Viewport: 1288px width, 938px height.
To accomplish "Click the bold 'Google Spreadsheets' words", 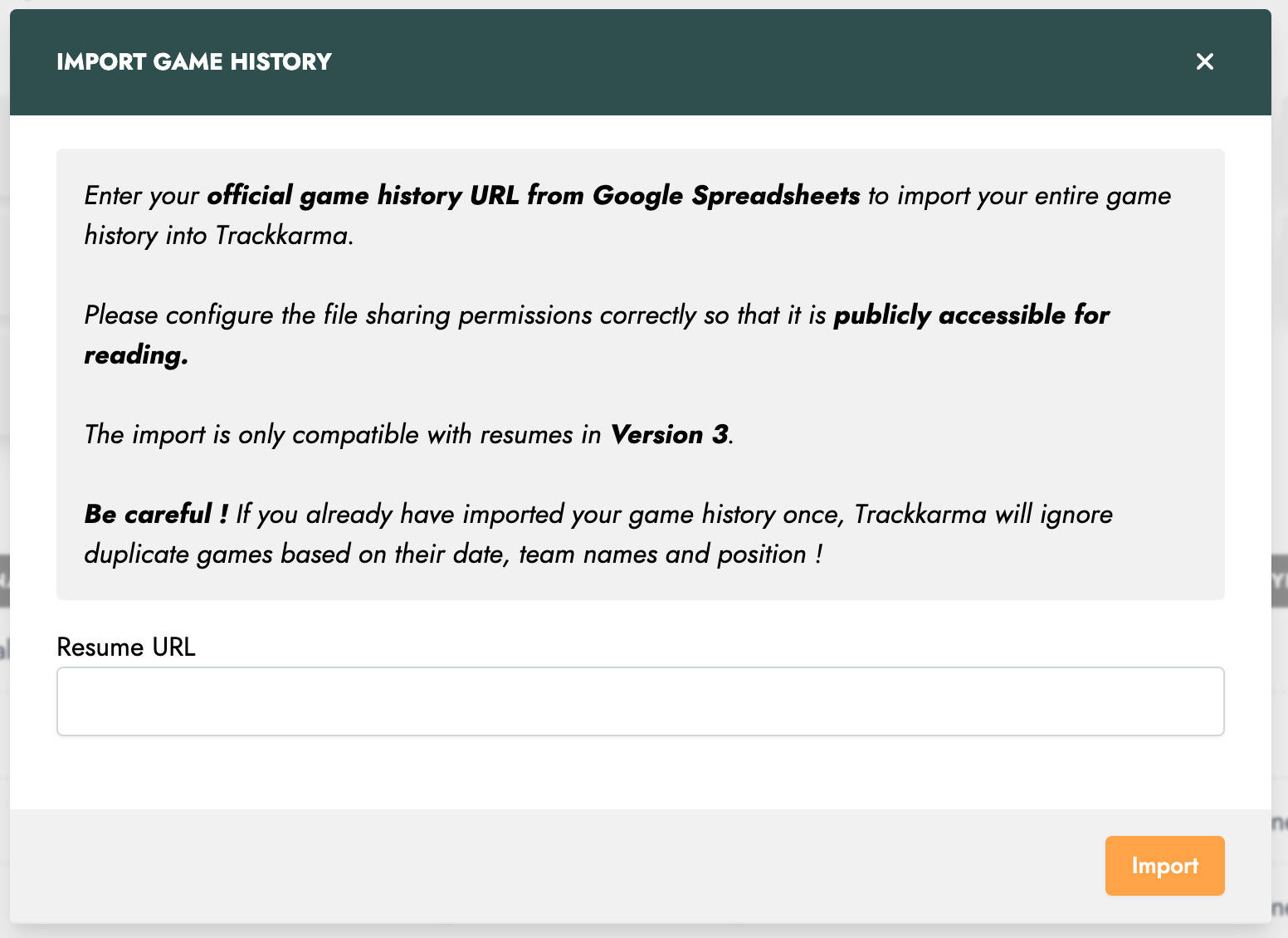I will point(726,196).
